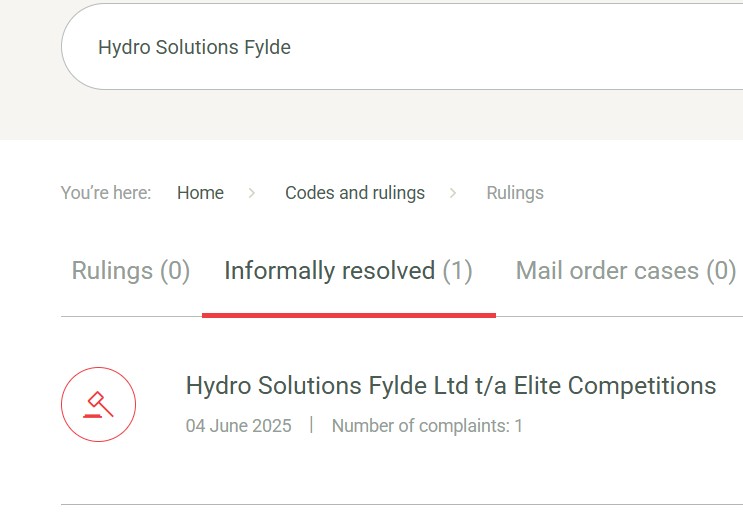743x522 pixels.
Task: Click the 04 June 2025 date
Action: (239, 426)
